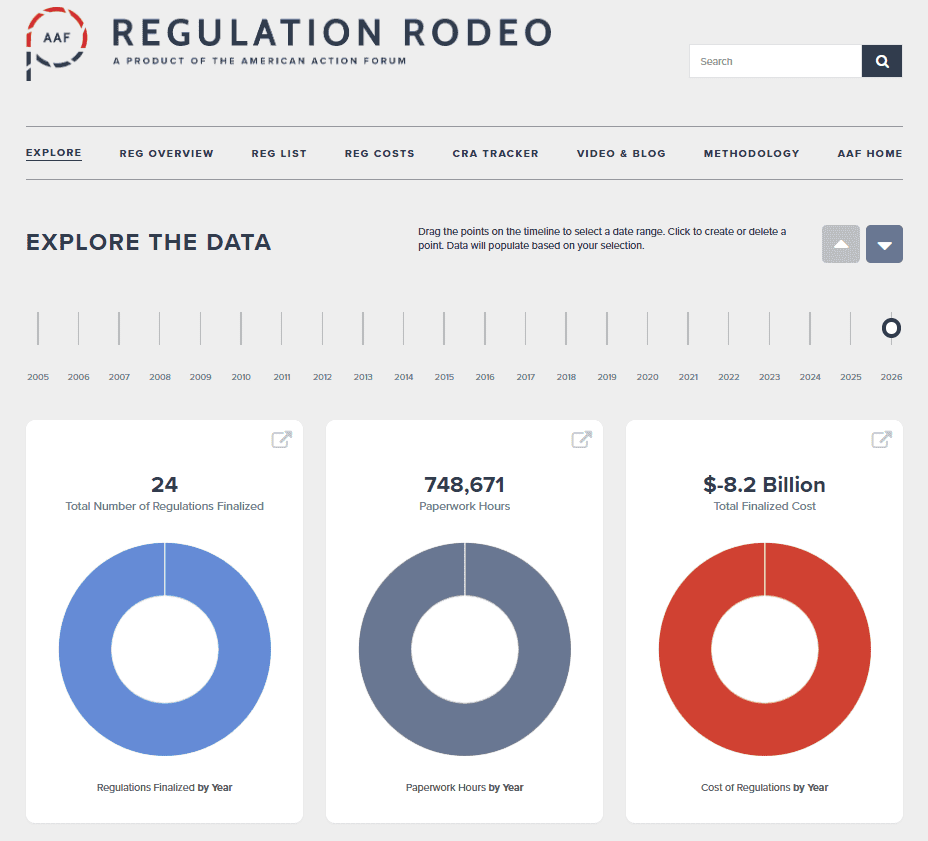
Task: Open the Reg Costs section
Action: (x=379, y=153)
